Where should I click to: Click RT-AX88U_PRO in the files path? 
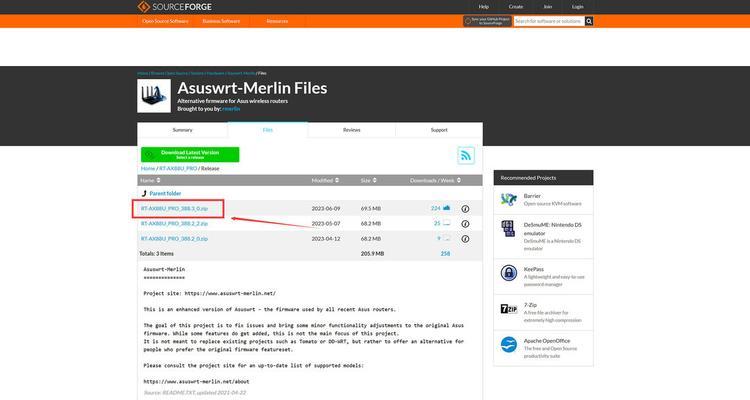(x=178, y=168)
